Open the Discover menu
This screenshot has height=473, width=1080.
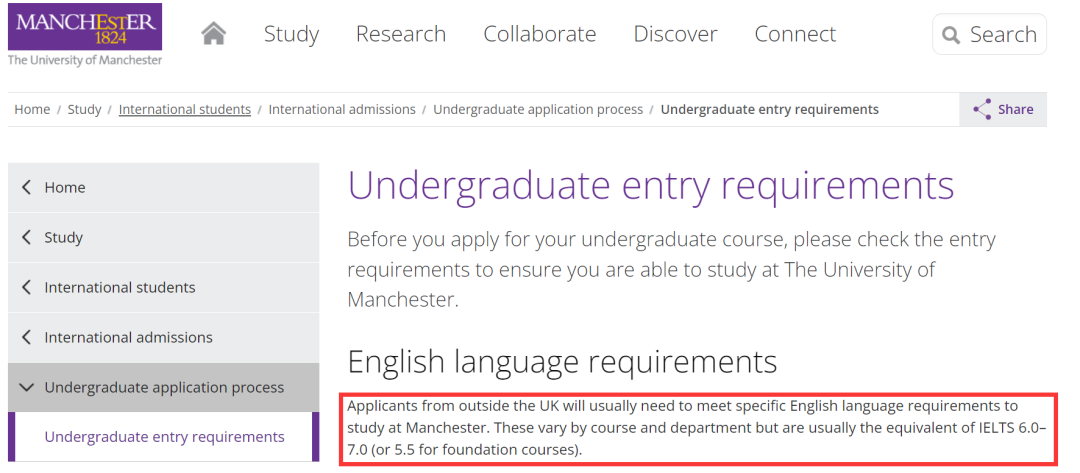coord(675,34)
